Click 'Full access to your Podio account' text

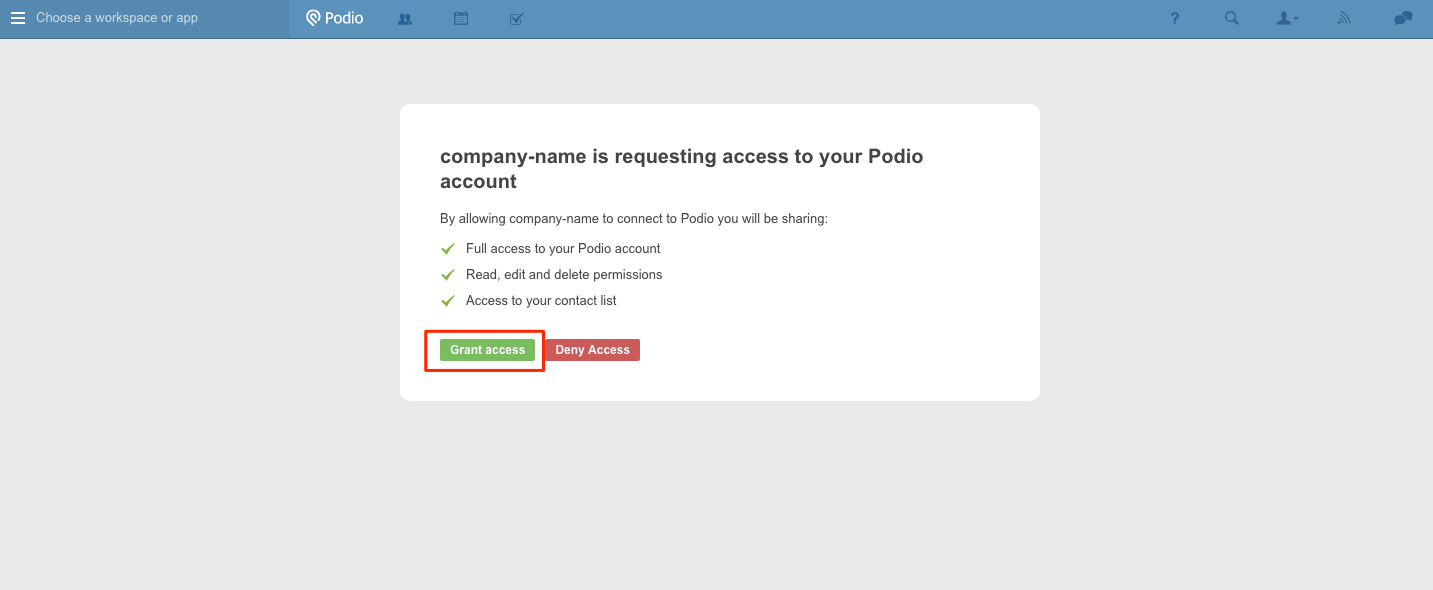563,248
